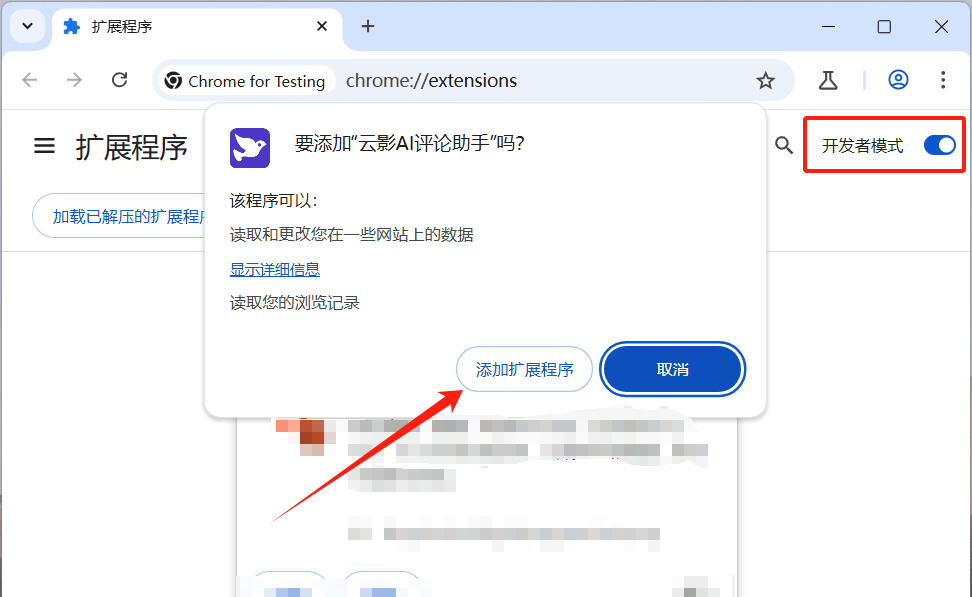Click the chrome://extensions address bar
Viewport: 972px width, 597px height.
click(540, 81)
